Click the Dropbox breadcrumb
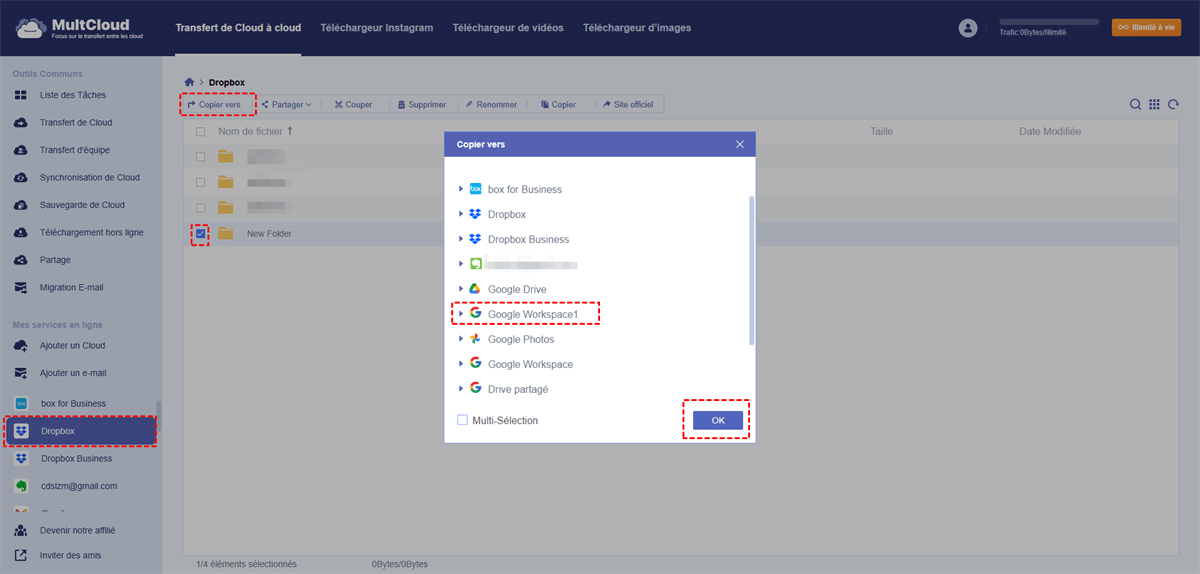 (227, 82)
